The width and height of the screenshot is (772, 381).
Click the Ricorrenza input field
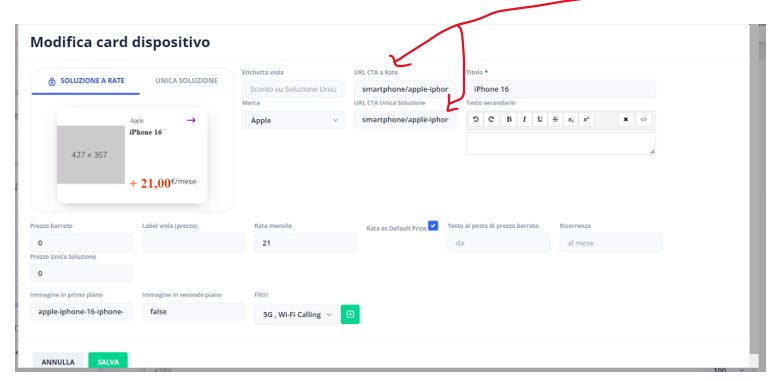pos(611,243)
